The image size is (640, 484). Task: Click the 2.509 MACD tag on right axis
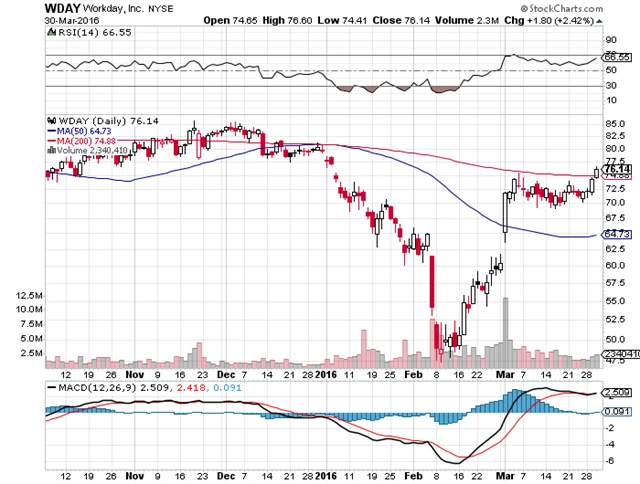(618, 393)
